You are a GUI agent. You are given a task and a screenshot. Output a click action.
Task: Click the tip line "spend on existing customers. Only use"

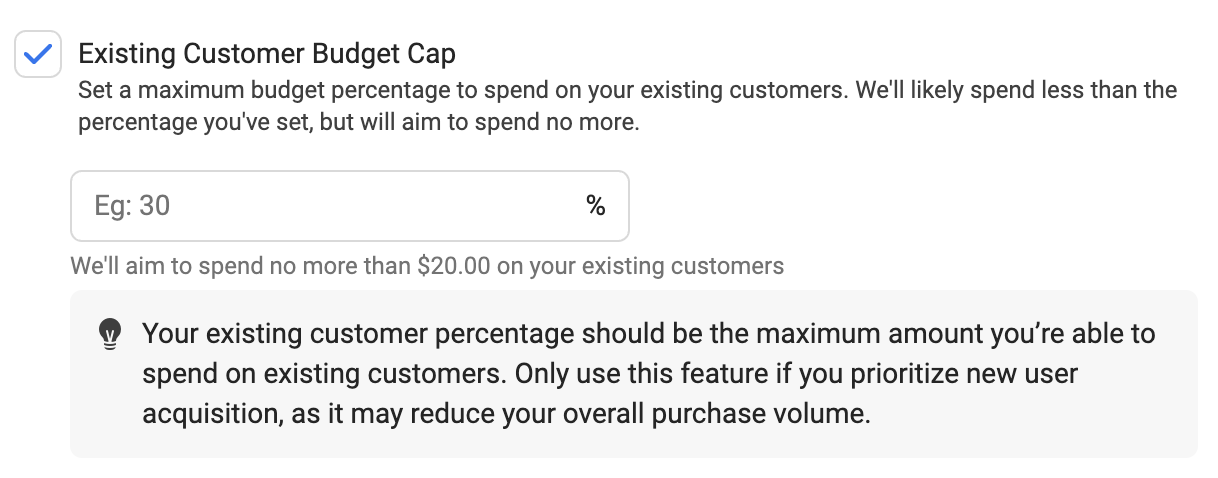(x=610, y=373)
